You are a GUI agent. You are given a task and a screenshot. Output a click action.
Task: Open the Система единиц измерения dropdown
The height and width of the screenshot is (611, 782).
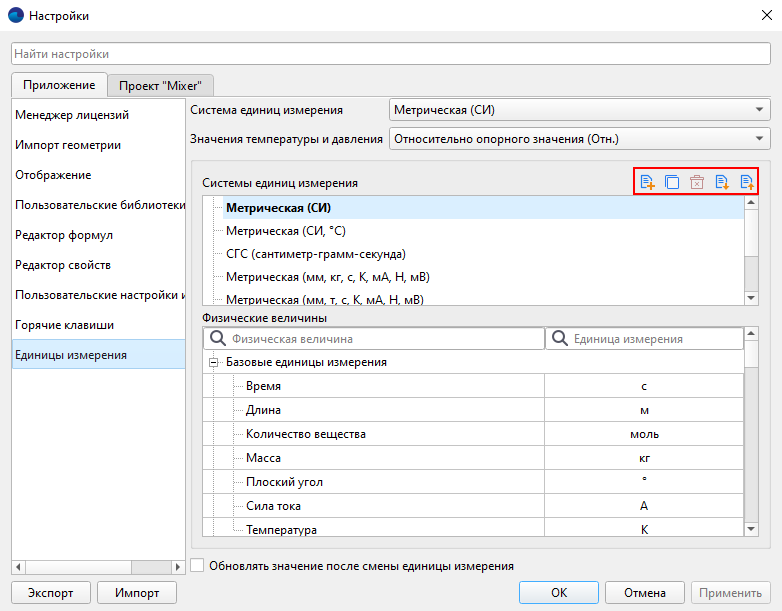point(579,110)
